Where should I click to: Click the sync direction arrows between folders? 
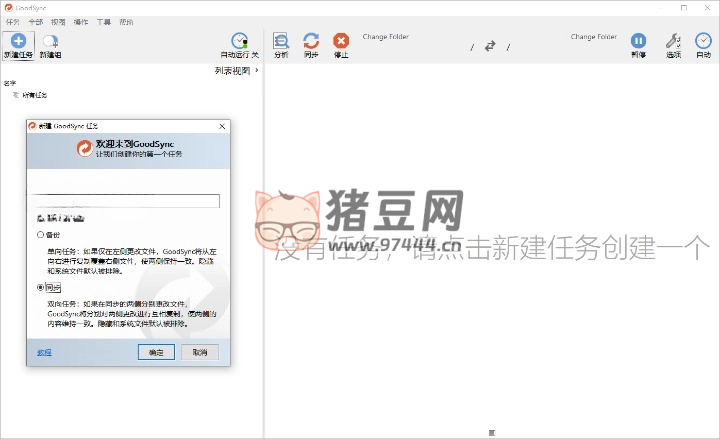[490, 46]
